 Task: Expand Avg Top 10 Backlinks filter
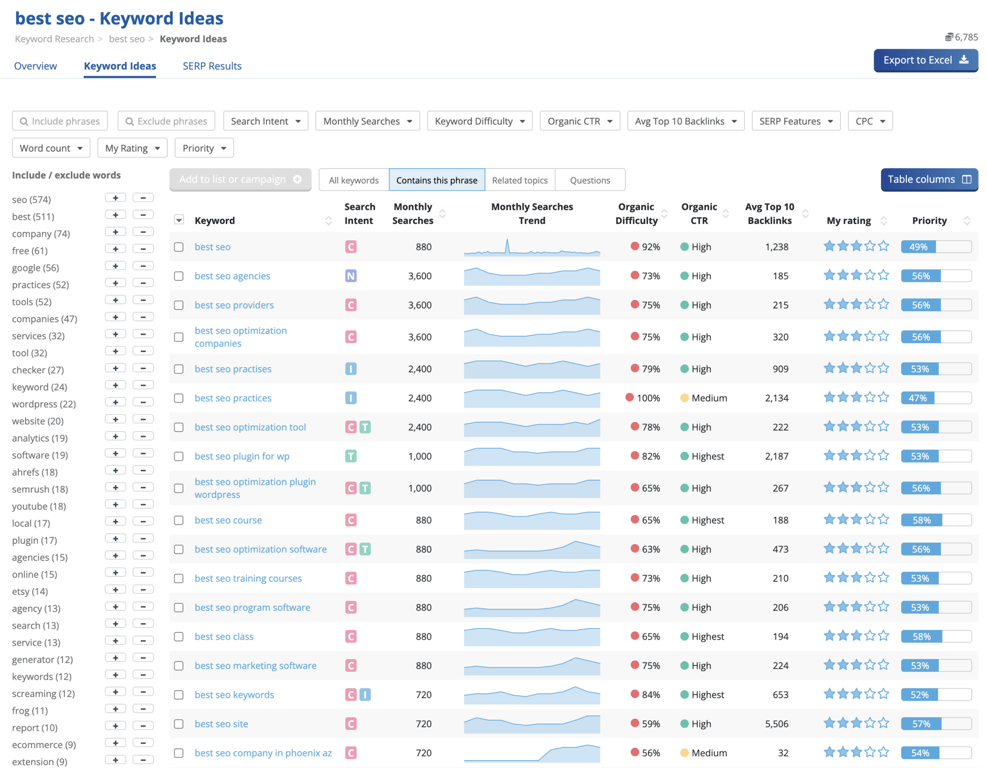pyautogui.click(x=685, y=121)
